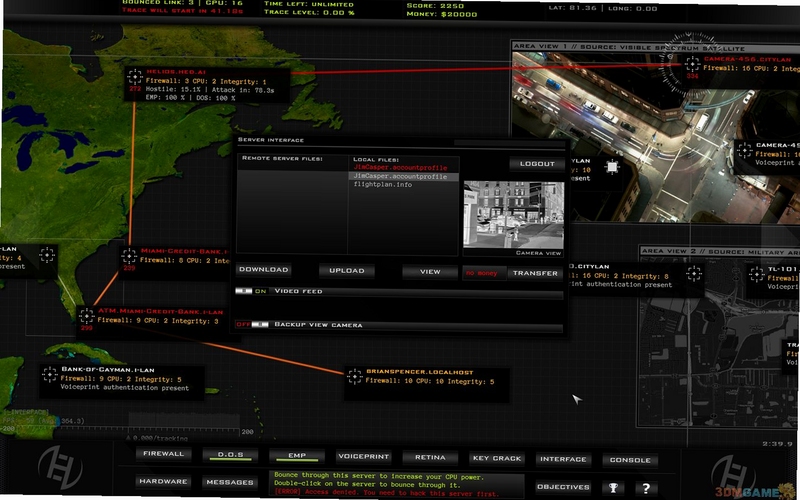Select flightplan.info in local files
This screenshot has width=800, height=500.
(x=383, y=185)
